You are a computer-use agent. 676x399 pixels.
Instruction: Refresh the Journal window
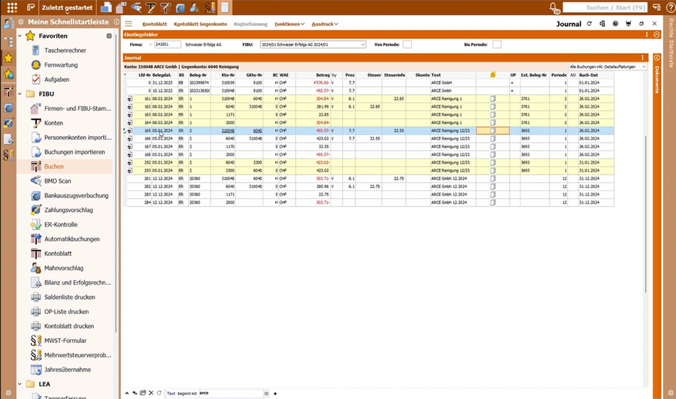[589, 24]
